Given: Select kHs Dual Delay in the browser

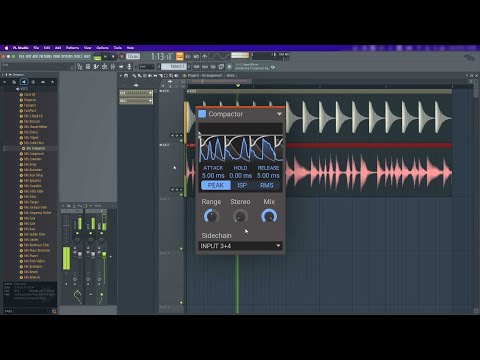Looking at the screenshot, I should pos(31,175).
